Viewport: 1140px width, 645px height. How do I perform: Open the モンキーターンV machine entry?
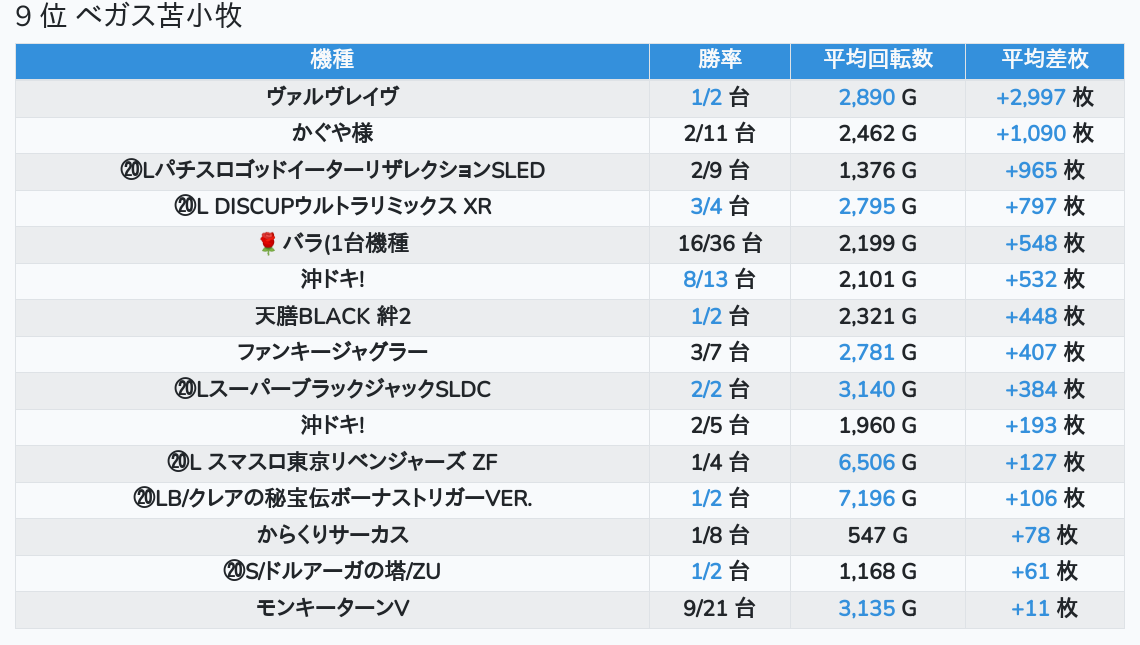[x=332, y=608]
